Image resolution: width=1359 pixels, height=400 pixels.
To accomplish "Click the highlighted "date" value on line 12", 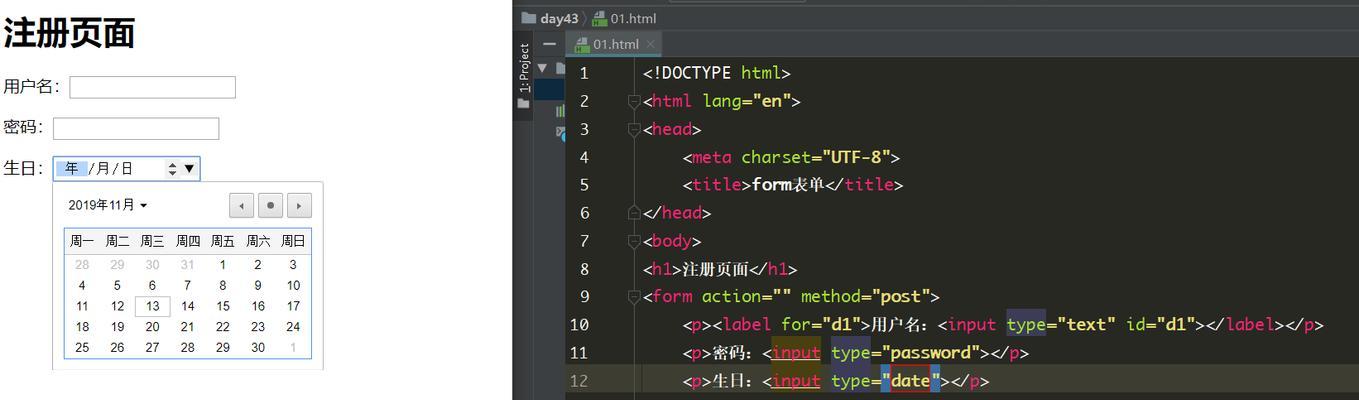I will (x=911, y=381).
